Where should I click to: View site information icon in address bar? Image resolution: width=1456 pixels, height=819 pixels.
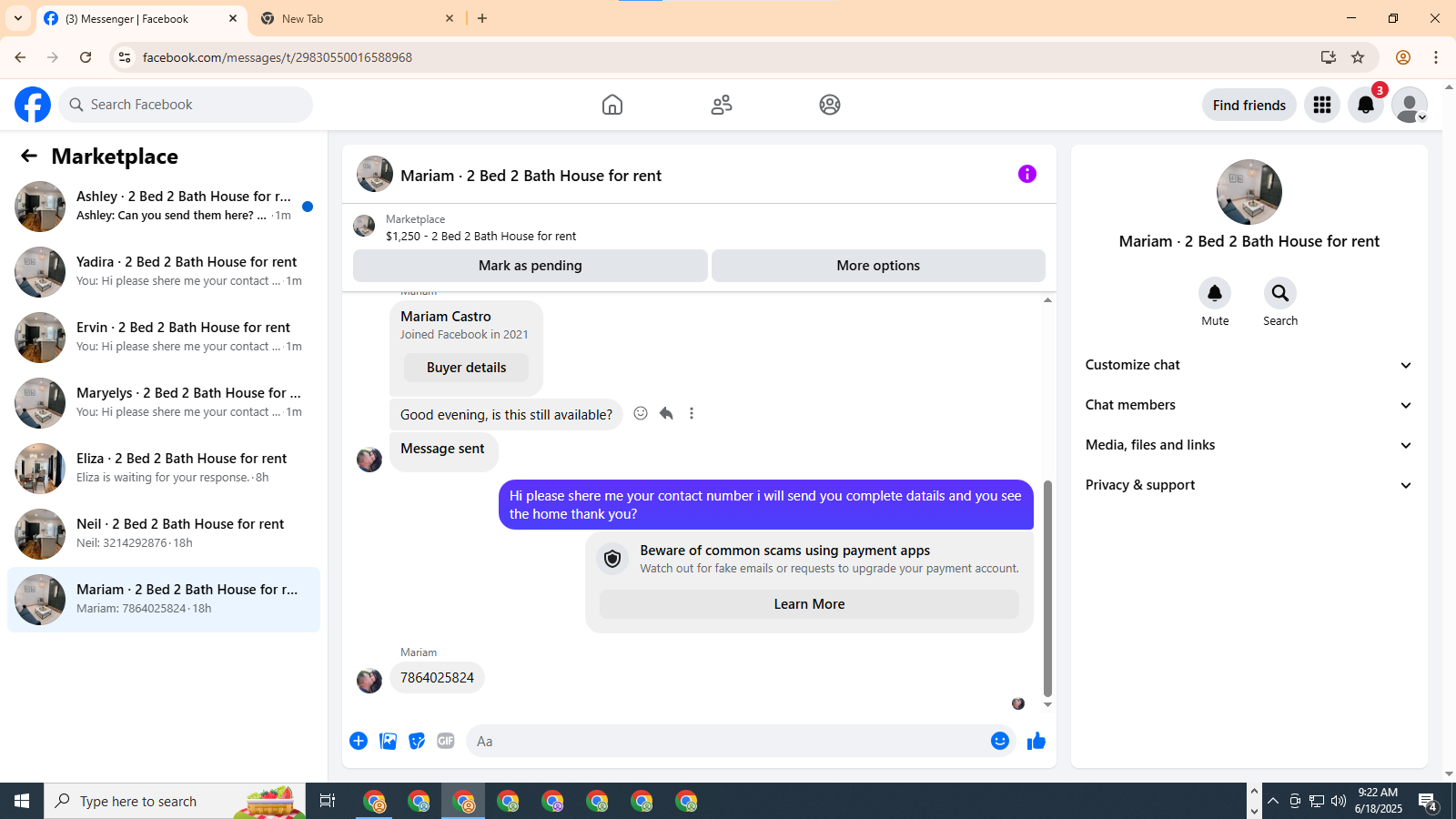coord(125,57)
